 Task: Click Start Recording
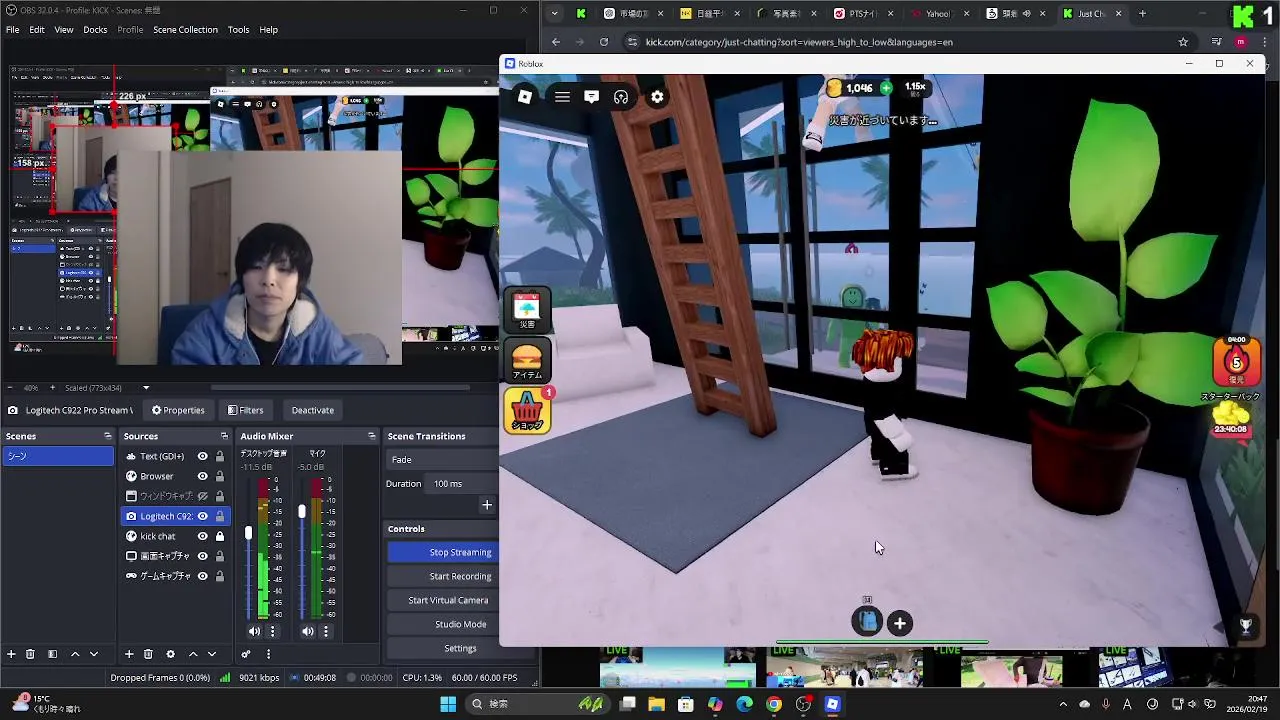441,576
